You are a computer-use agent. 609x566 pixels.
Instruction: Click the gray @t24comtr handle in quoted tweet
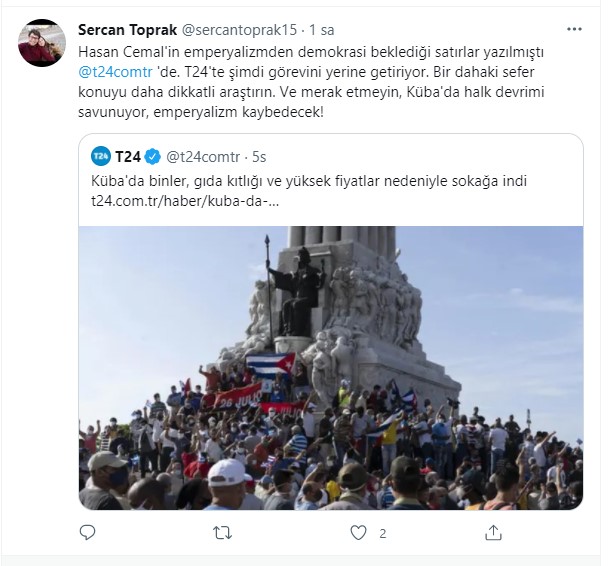point(203,157)
